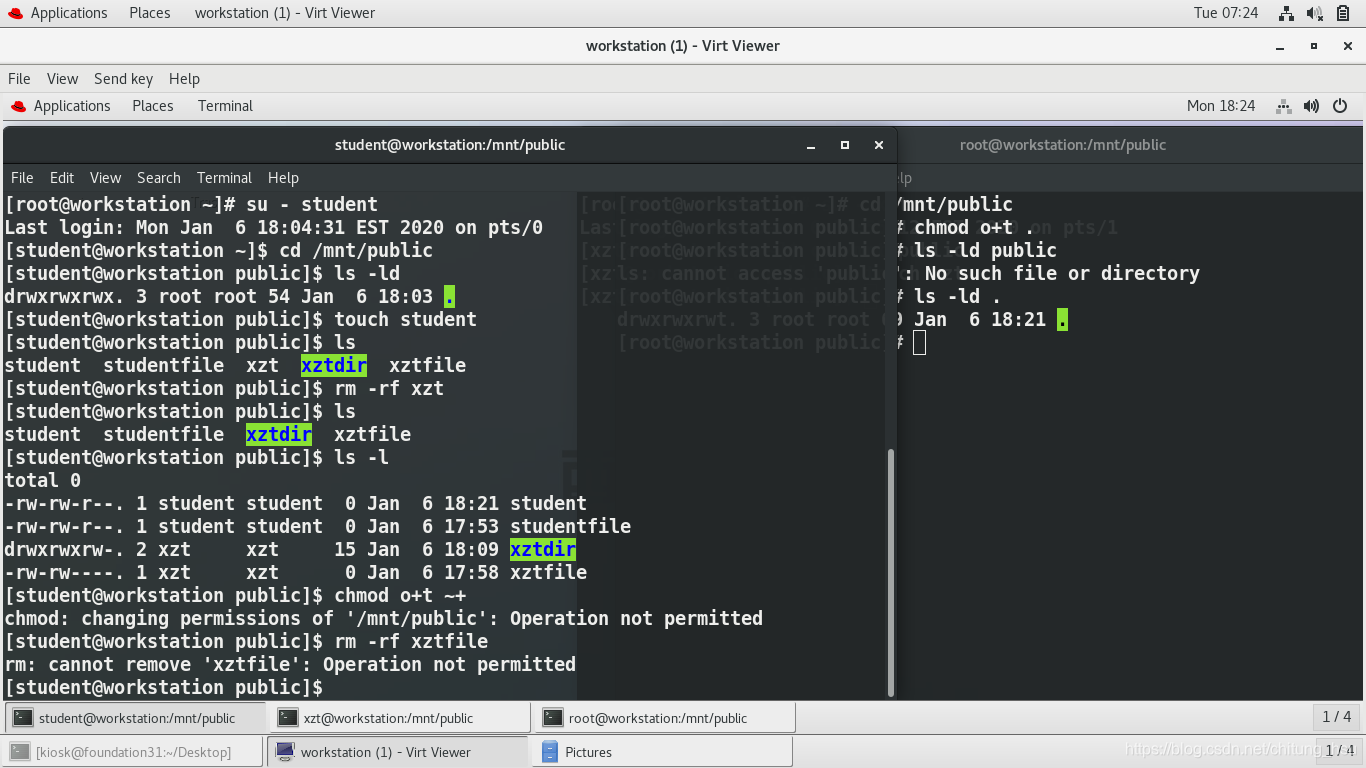The image size is (1366, 768).
Task: Switch to kiosk@foundation31 Desktop taskbar item
Action: pos(133,752)
